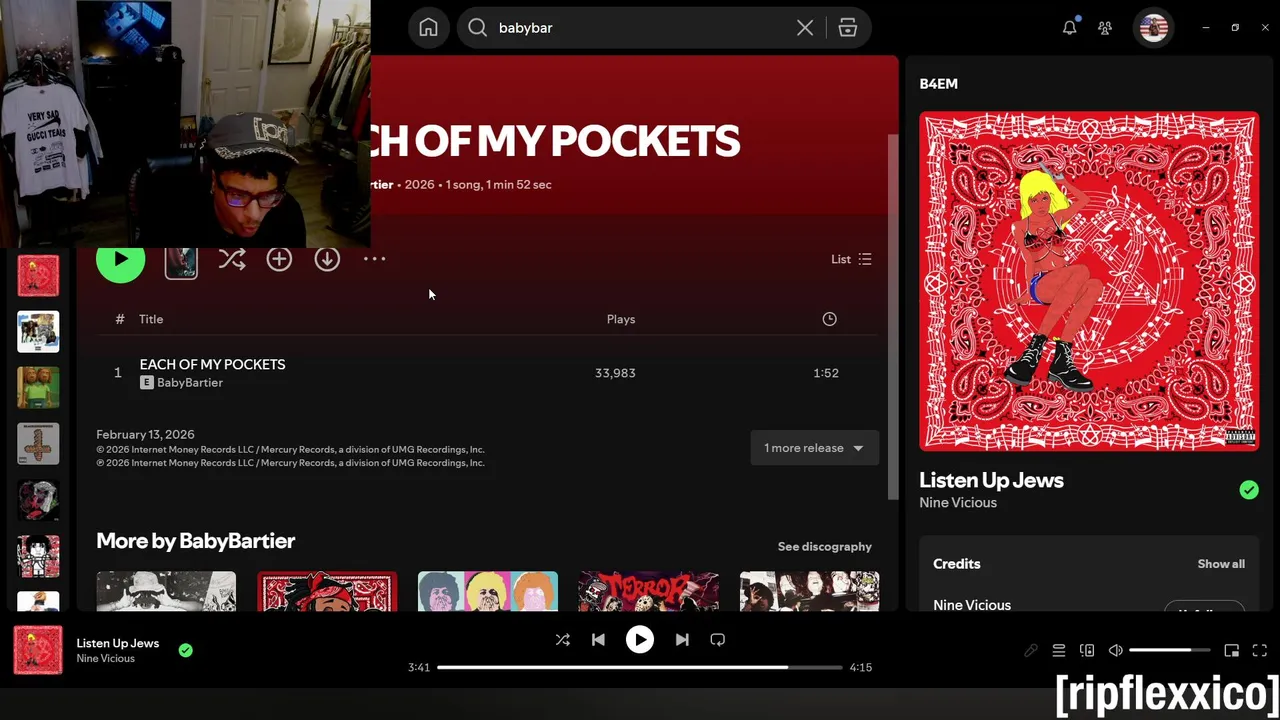Open BabyBartier artist link in track row
This screenshot has height=720, width=1280.
click(x=190, y=383)
